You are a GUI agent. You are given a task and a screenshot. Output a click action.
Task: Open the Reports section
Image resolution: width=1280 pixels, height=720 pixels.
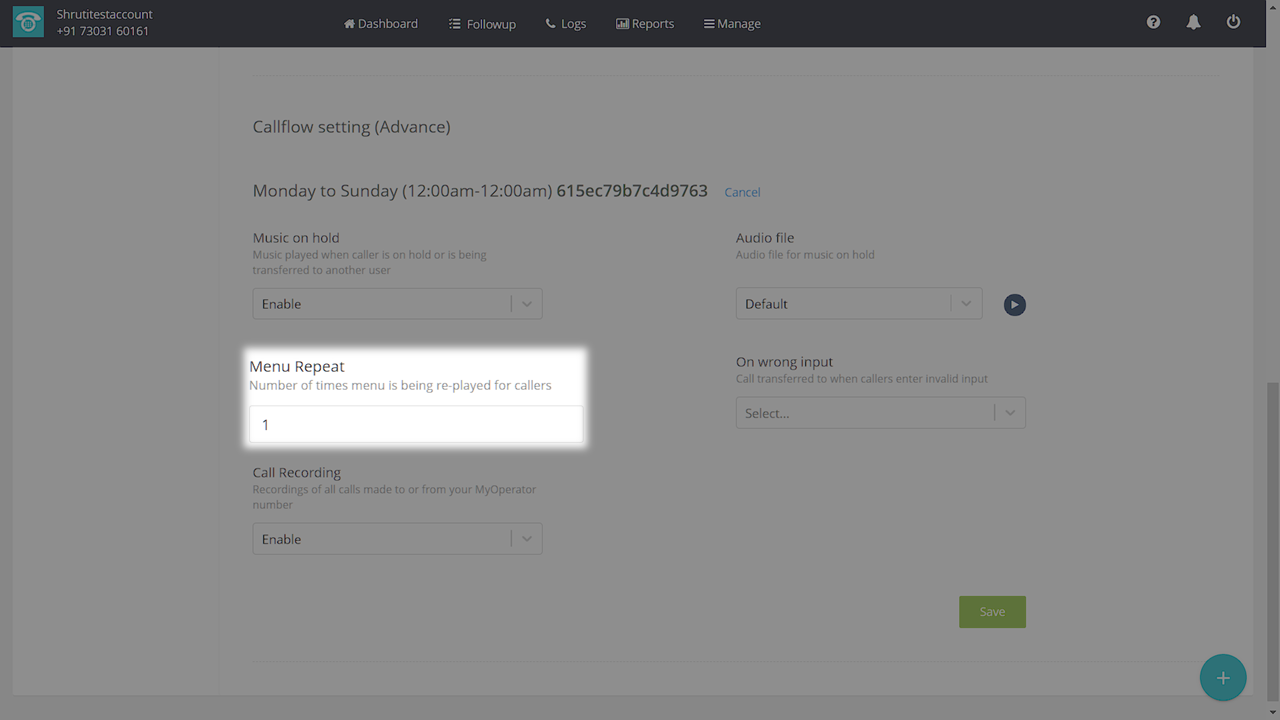point(645,23)
